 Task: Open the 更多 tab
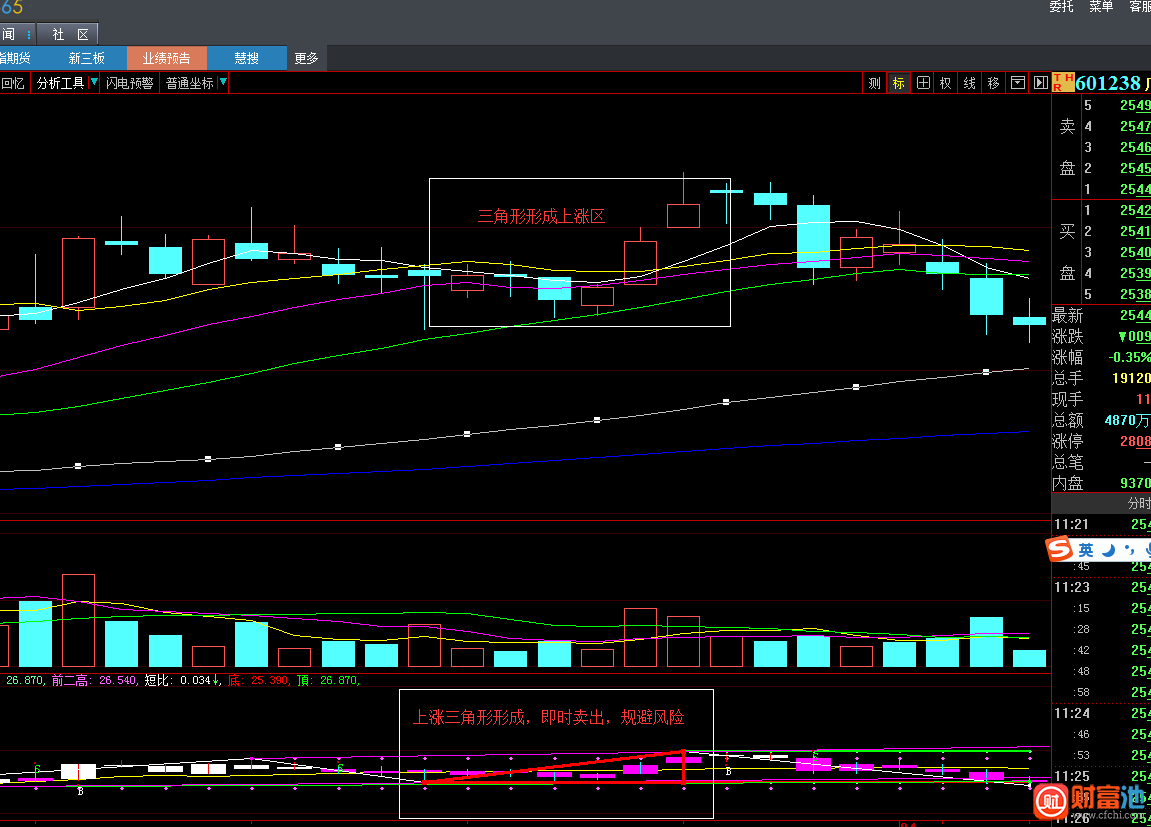pyautogui.click(x=306, y=58)
